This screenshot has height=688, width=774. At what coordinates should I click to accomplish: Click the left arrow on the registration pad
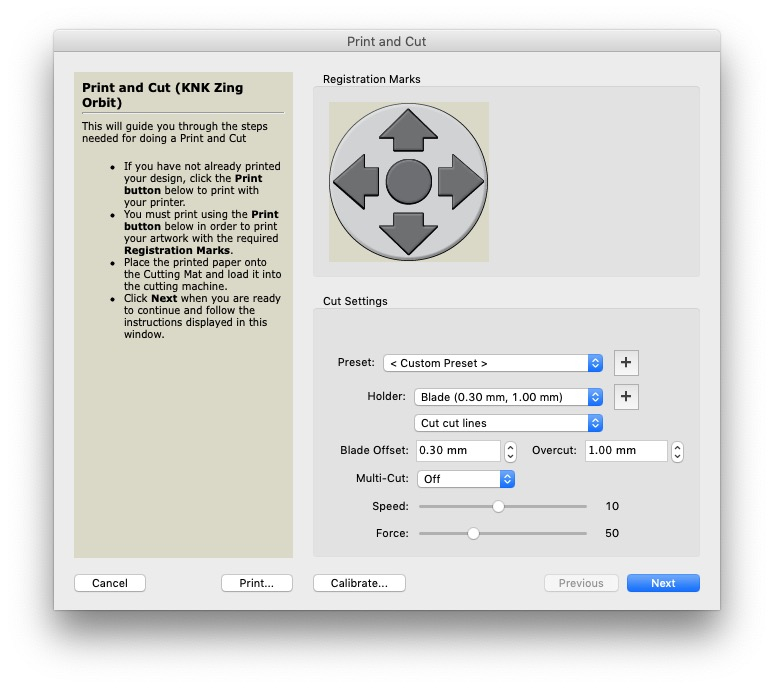(x=356, y=182)
